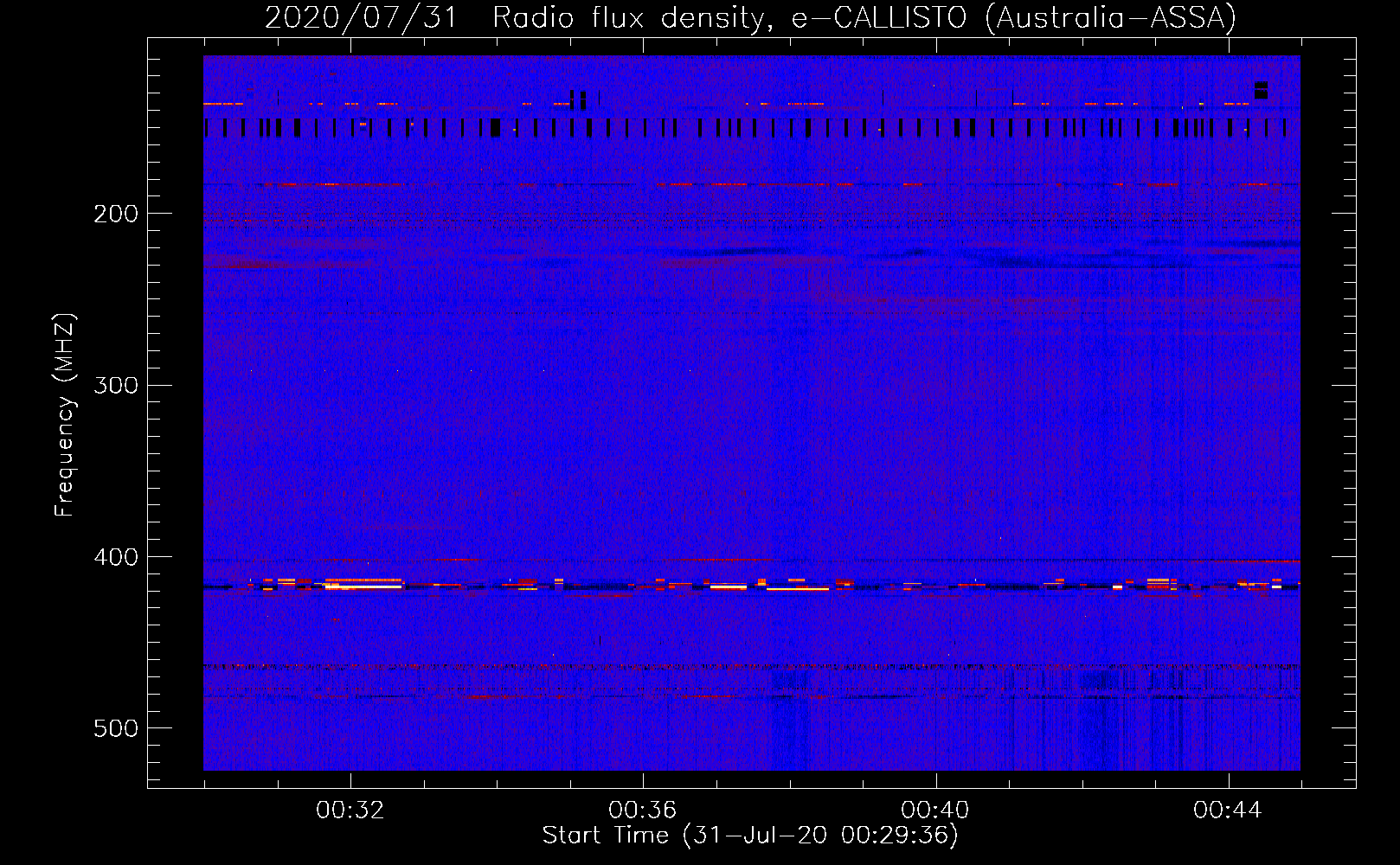Click the black data-gap square at the spectrogram's top right
Screen dimensions: 1400x865
click(x=1261, y=90)
